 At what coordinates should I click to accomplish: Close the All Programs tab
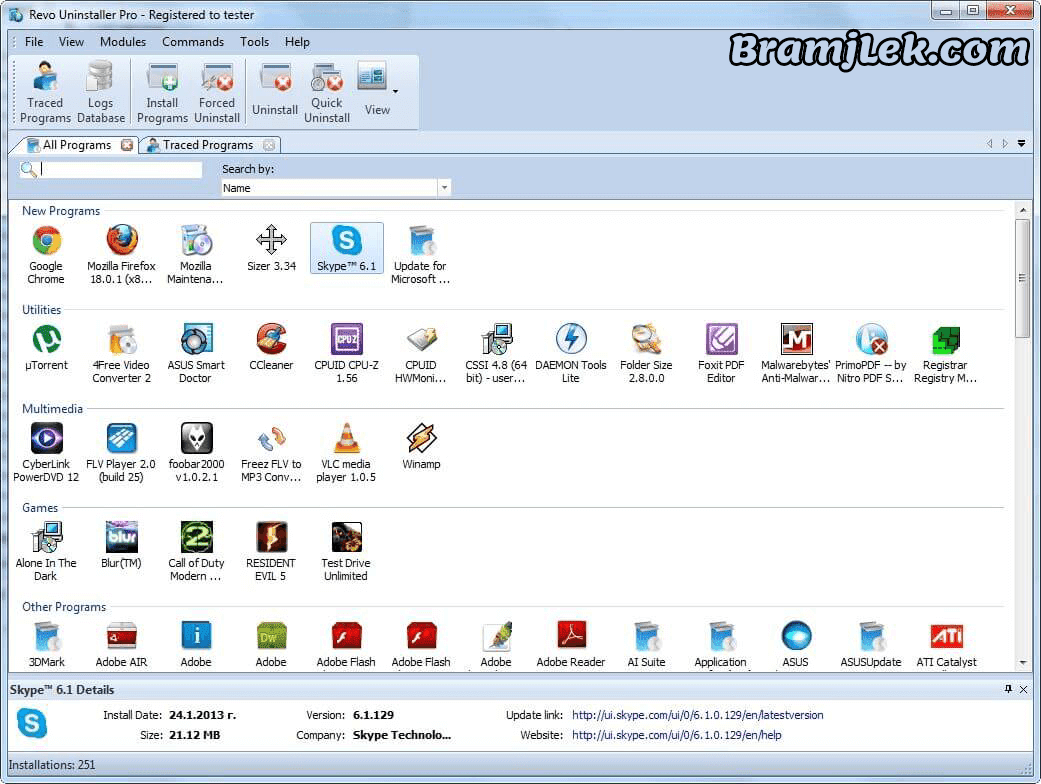coord(127,145)
